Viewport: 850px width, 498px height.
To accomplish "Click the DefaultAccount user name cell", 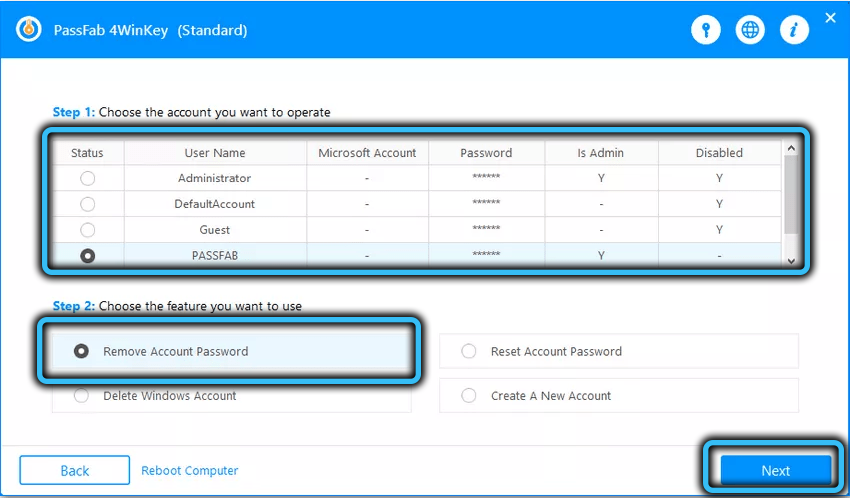I will click(x=215, y=204).
